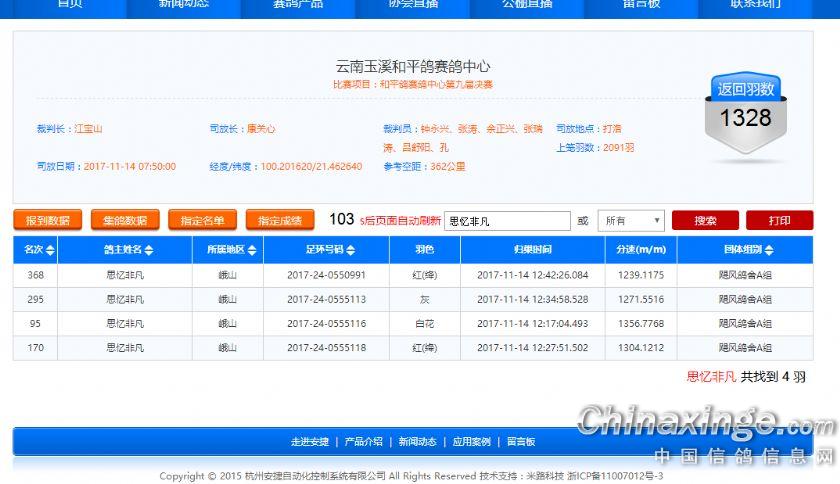Click the red 打印 print button
This screenshot has height=484, width=840.
[x=779, y=220]
